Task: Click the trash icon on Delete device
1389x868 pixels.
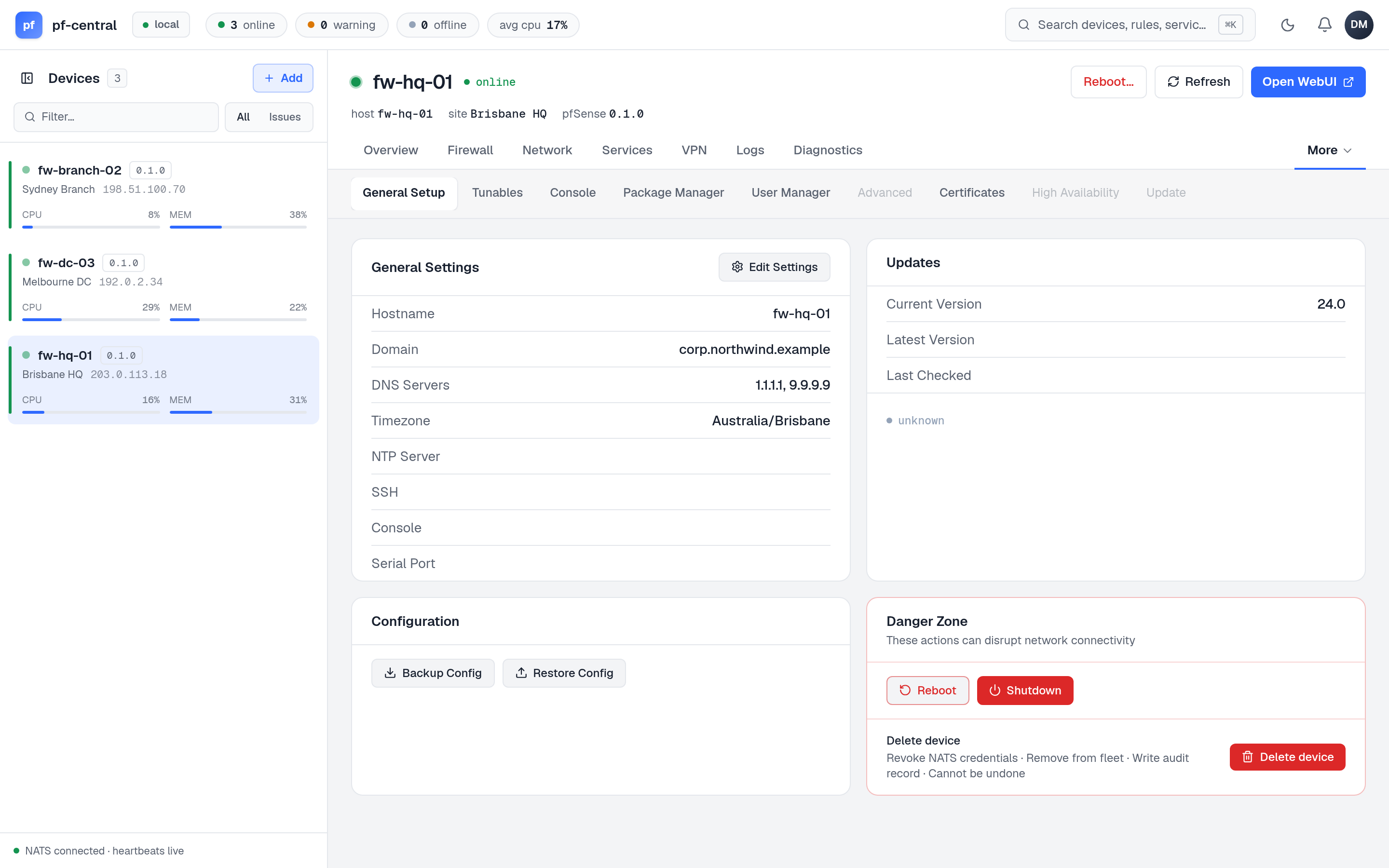Action: (x=1247, y=757)
